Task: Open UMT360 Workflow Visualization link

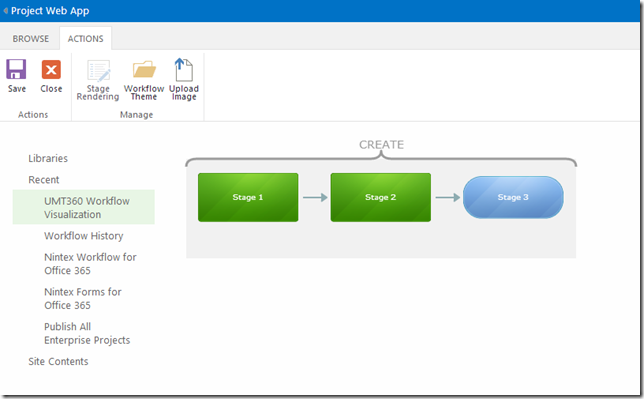Action: click(87, 208)
